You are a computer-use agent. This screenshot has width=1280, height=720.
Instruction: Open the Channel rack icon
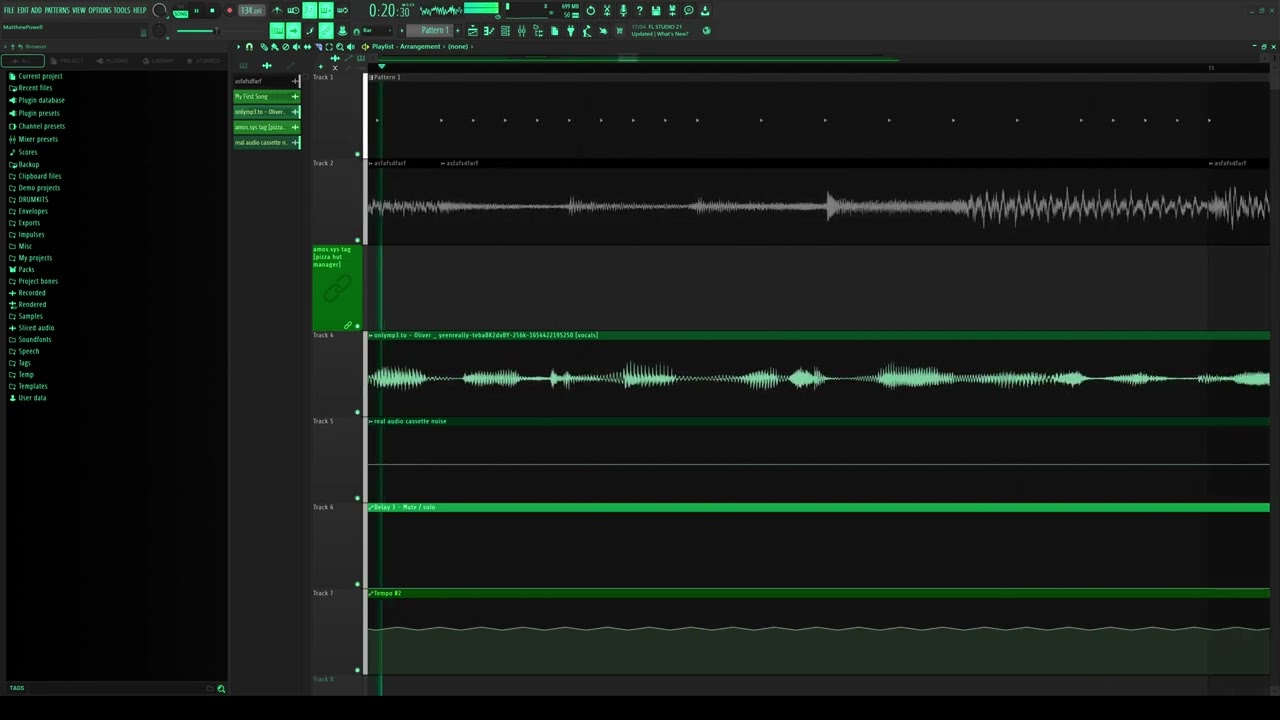[505, 31]
